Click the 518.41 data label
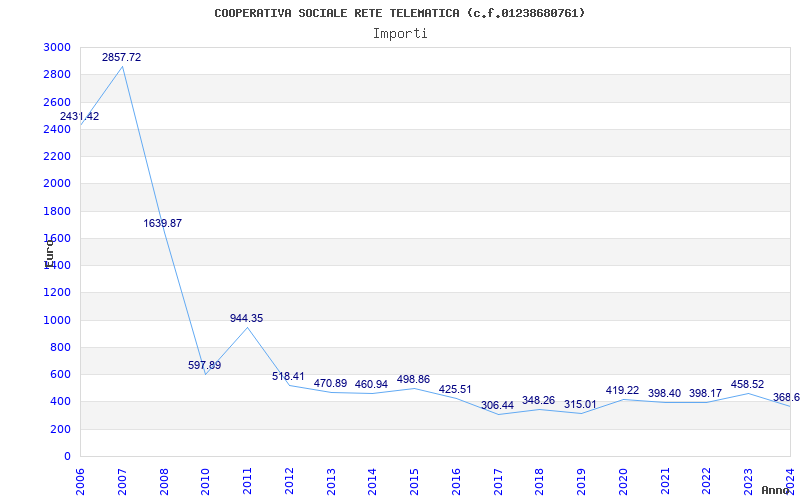 tap(288, 377)
